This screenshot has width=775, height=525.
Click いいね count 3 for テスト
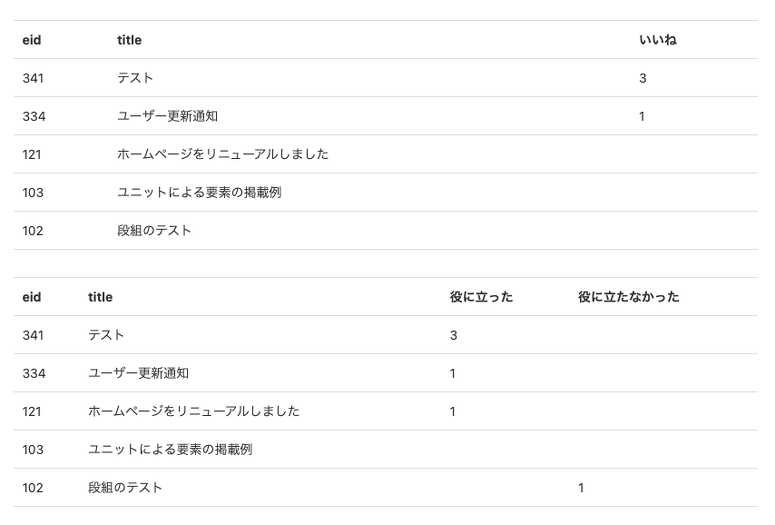[643, 78]
